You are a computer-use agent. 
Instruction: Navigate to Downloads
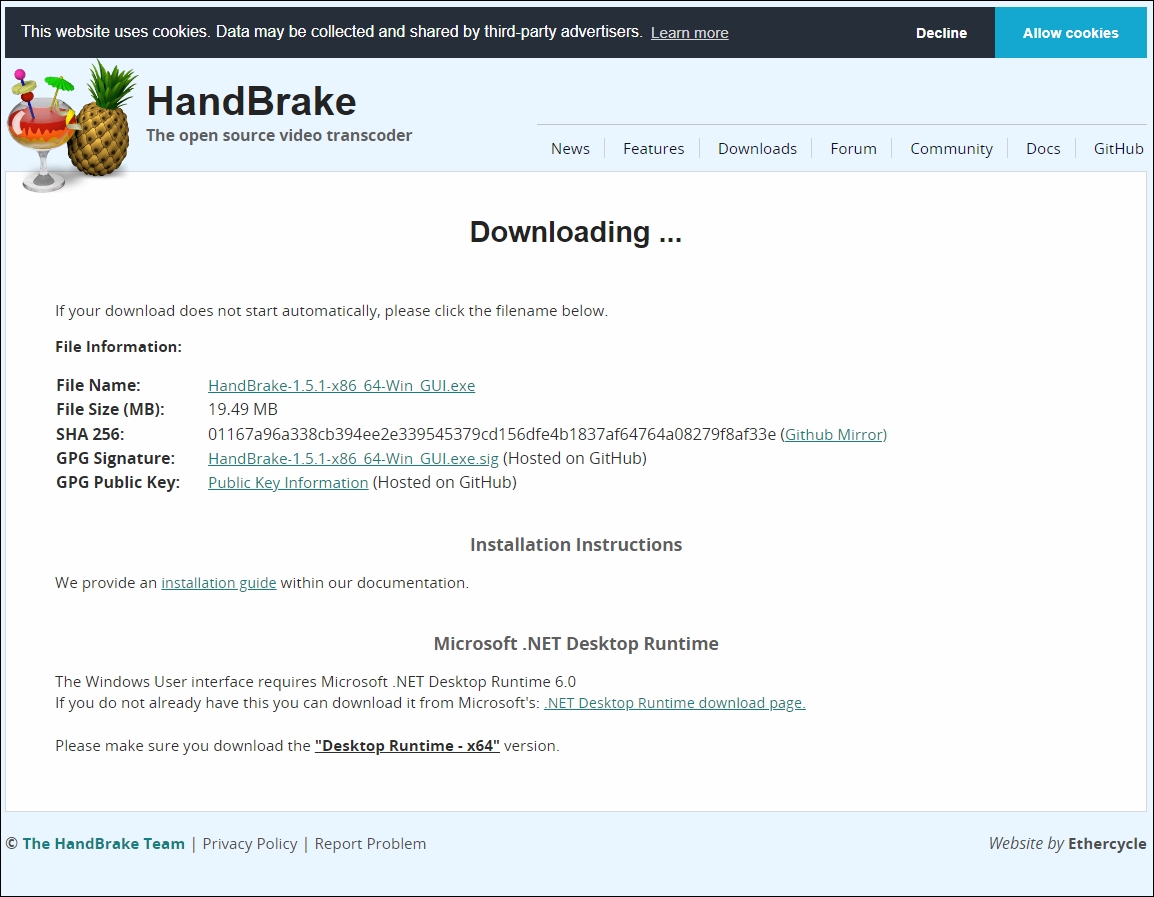pyautogui.click(x=757, y=149)
